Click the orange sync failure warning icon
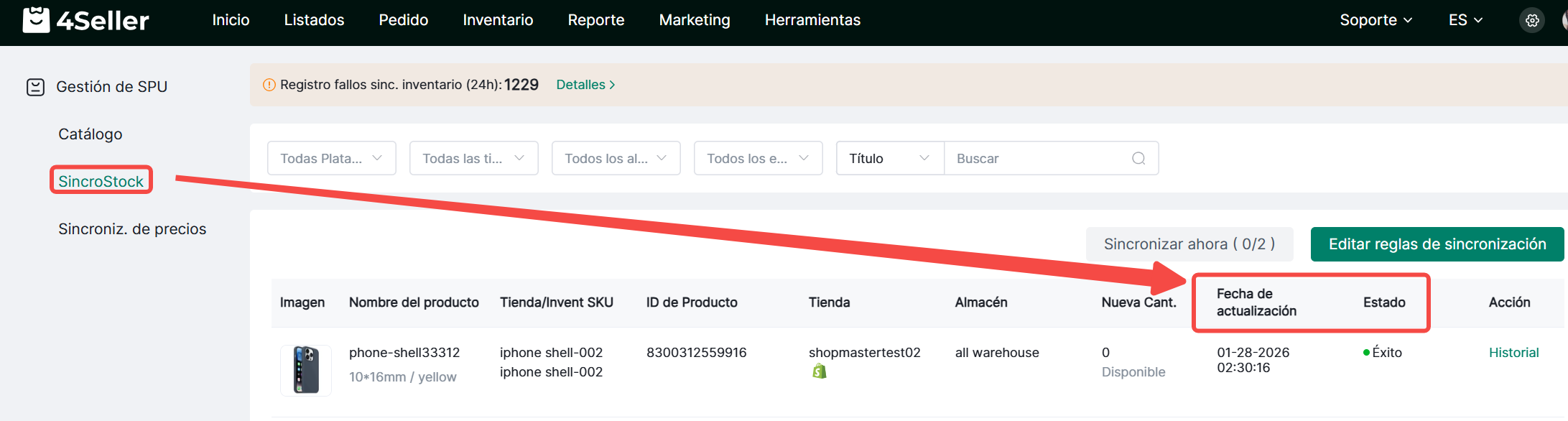1568x421 pixels. [269, 85]
